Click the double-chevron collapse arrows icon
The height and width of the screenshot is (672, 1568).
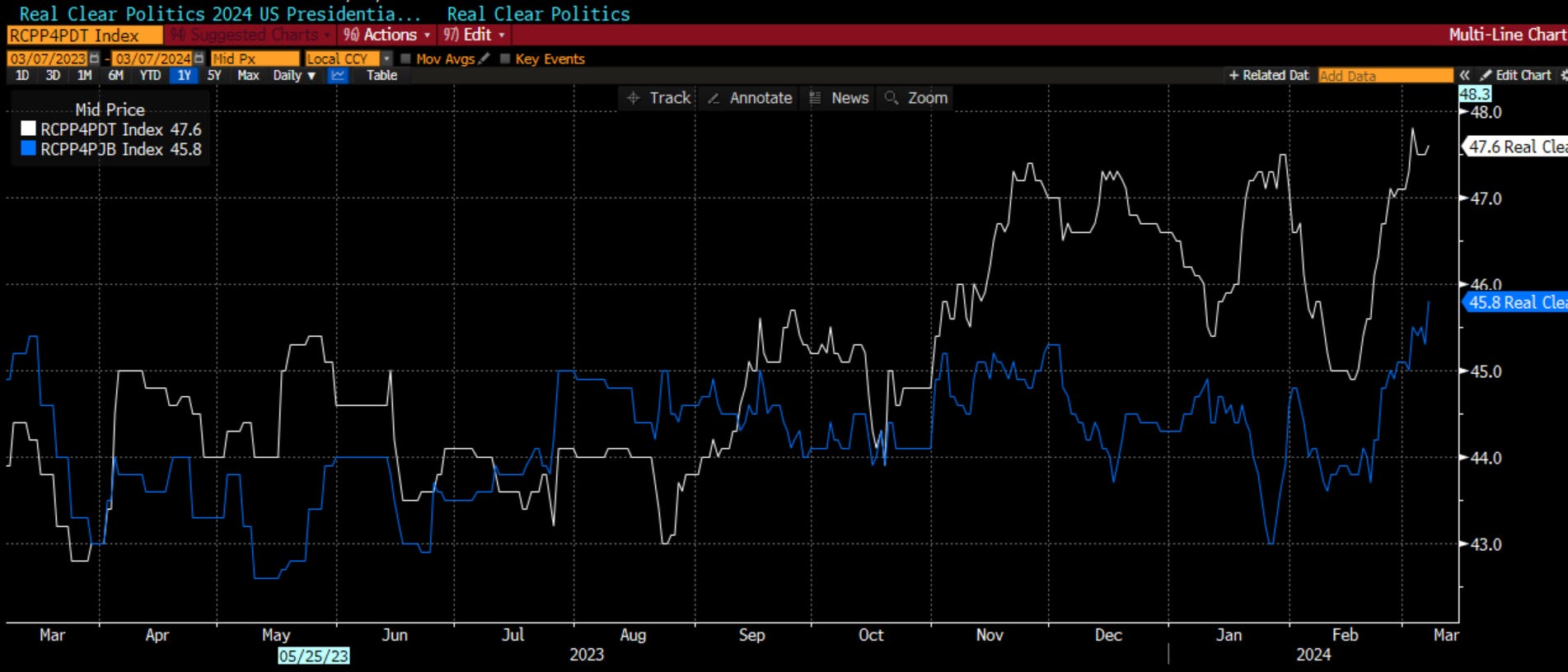point(1464,75)
